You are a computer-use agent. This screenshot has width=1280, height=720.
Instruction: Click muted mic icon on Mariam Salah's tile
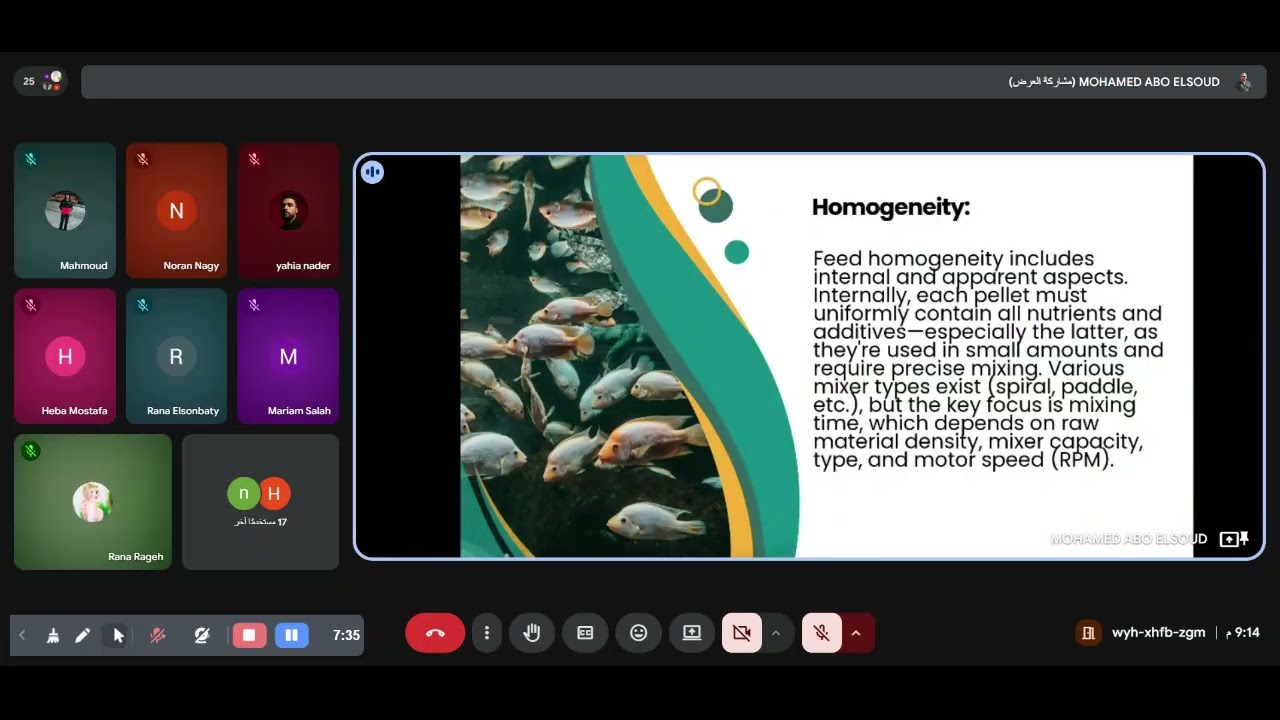254,305
